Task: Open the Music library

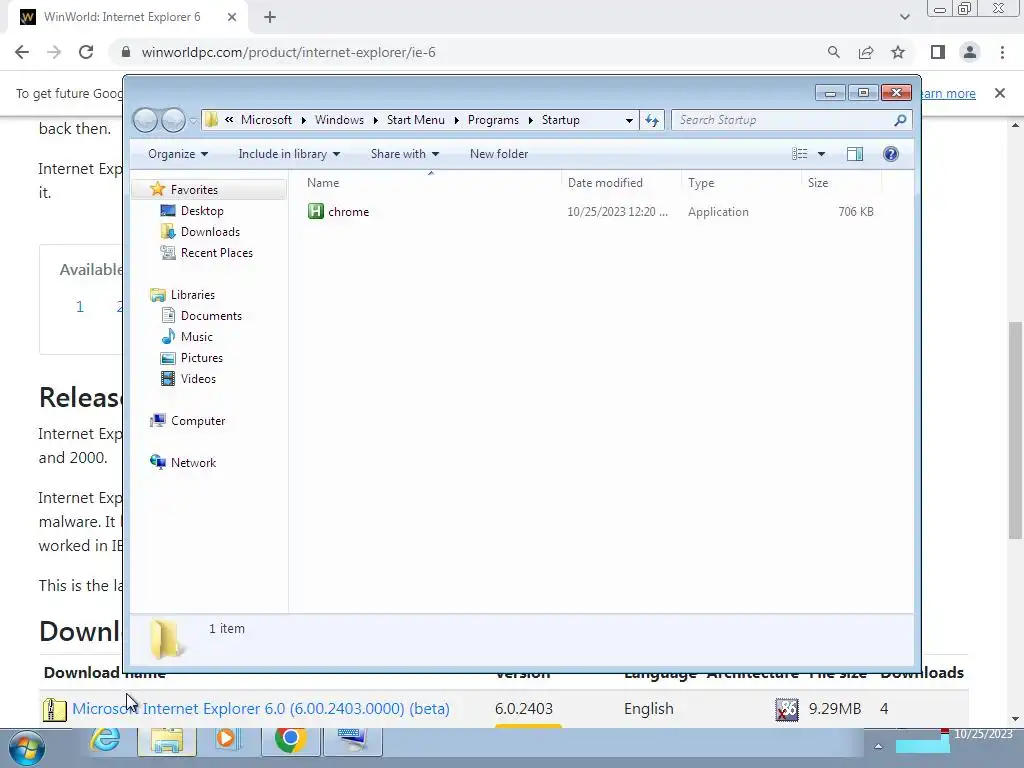Action: (x=196, y=336)
